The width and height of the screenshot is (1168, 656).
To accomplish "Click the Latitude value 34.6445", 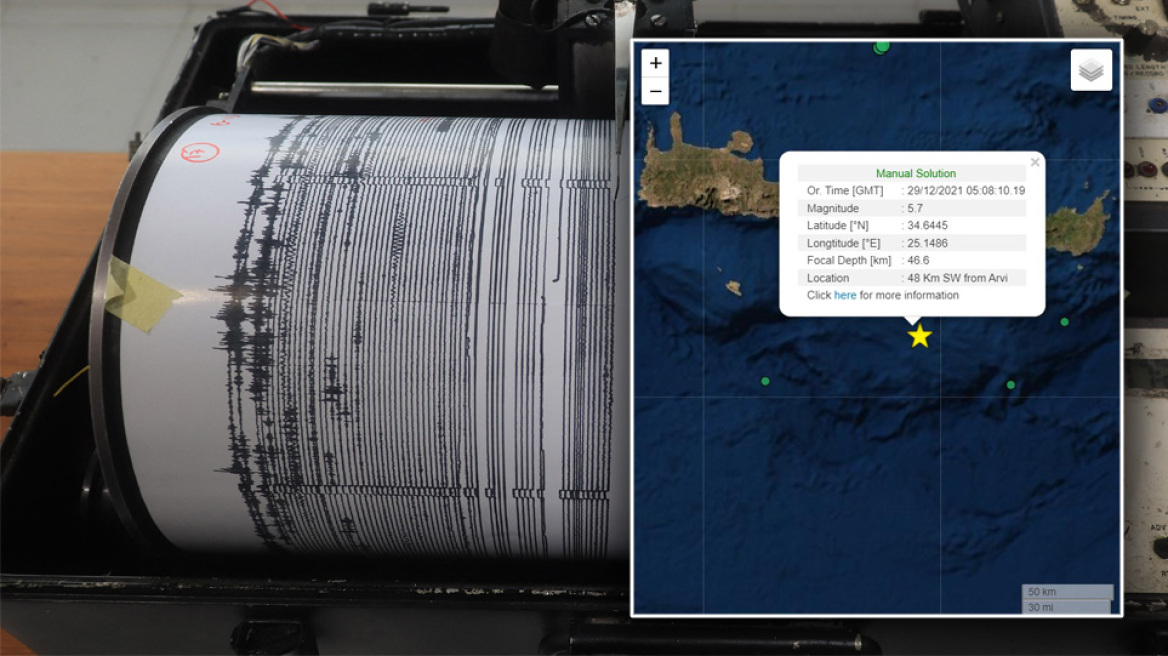I will 929,225.
